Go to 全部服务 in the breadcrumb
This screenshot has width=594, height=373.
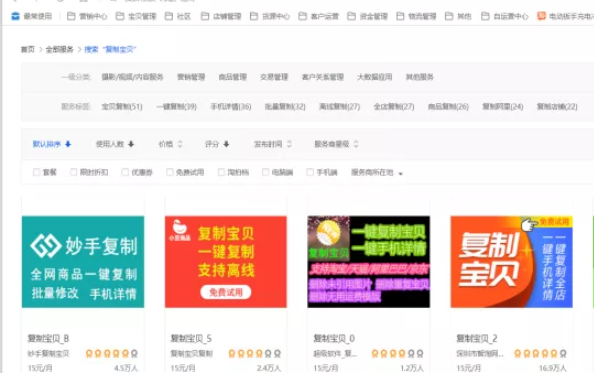click(x=59, y=49)
